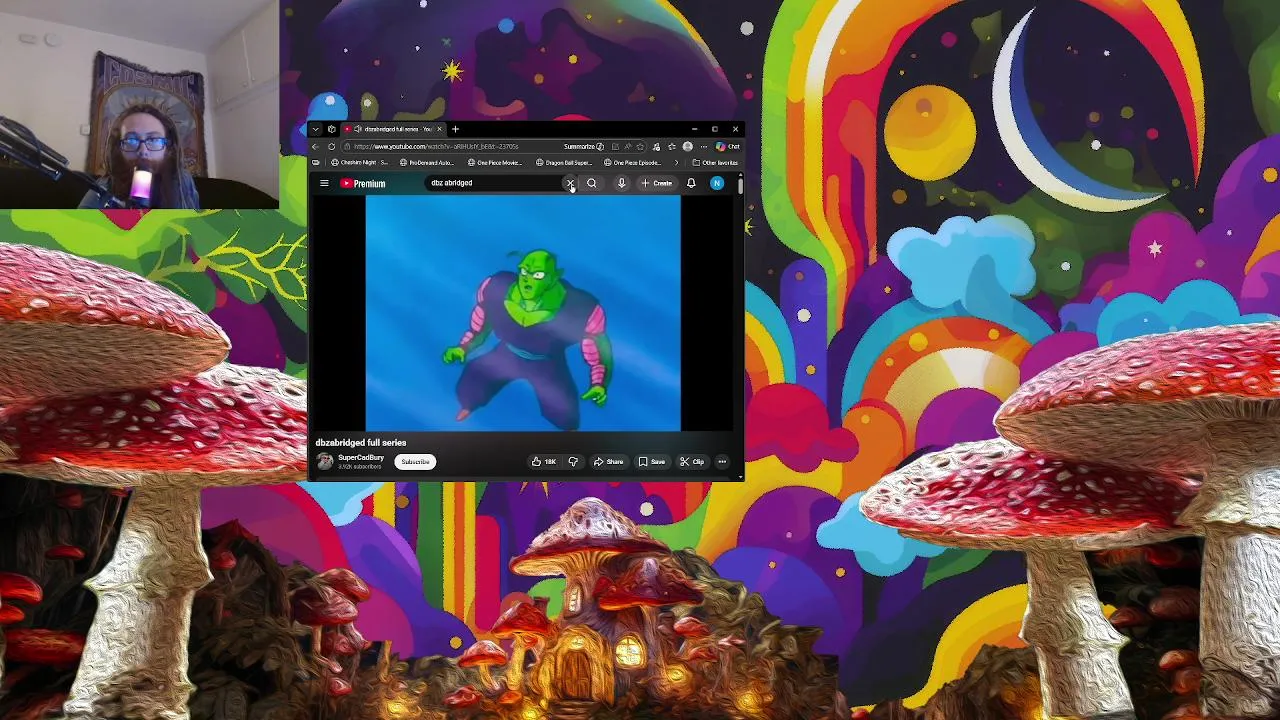Go to YouTube Premium home logo
This screenshot has height=720, width=1280.
tap(362, 183)
